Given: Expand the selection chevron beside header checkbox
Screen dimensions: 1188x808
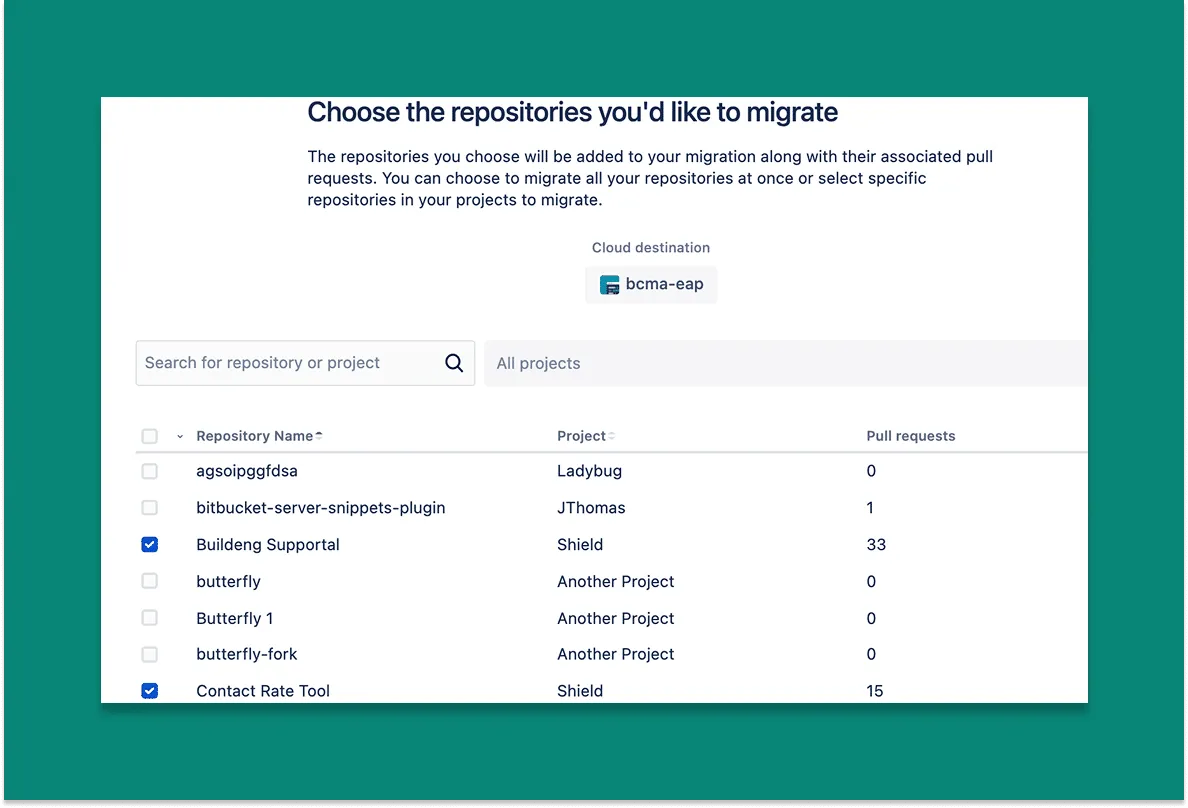Looking at the screenshot, I should 180,437.
